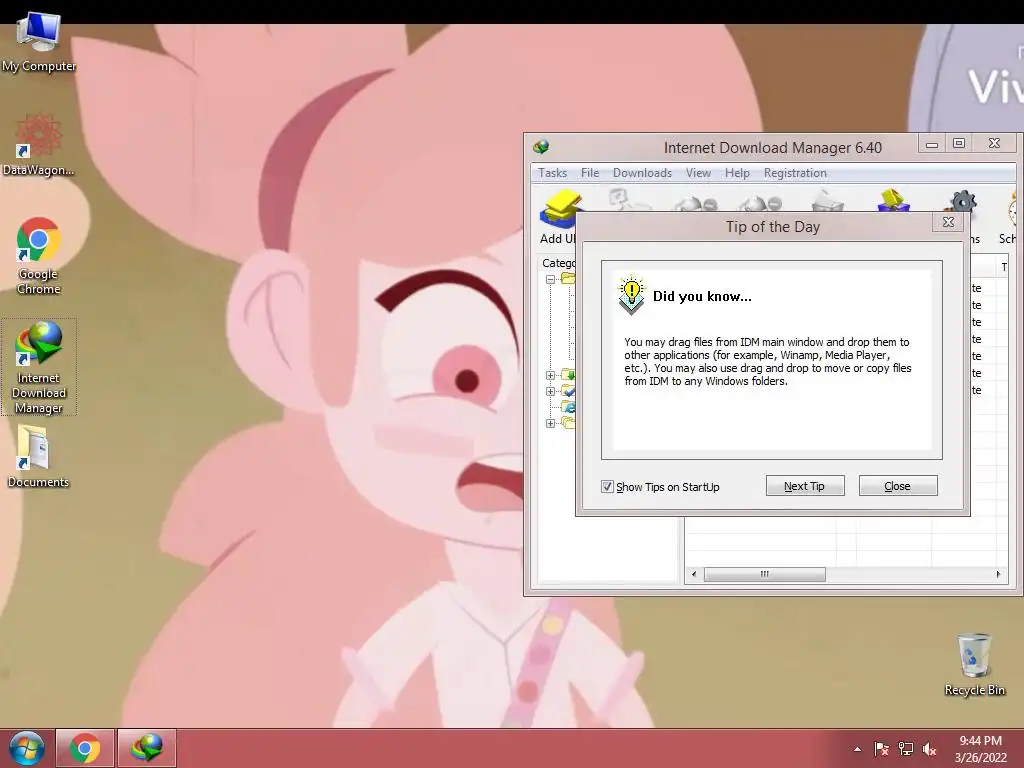Click the Windows Start orb
1024x768 pixels.
click(x=26, y=748)
